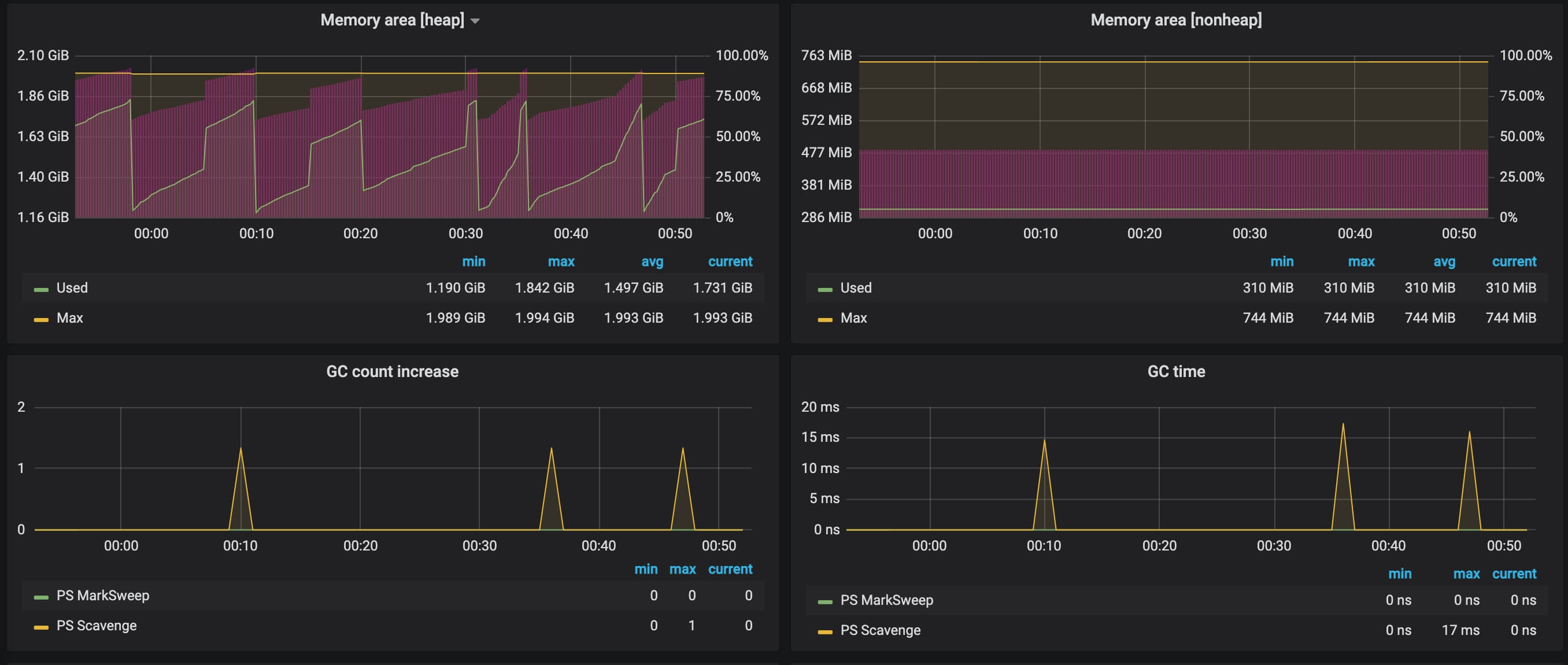Toggle the Max series in the heap legend
Screen dimensions: 1568x665
69,318
